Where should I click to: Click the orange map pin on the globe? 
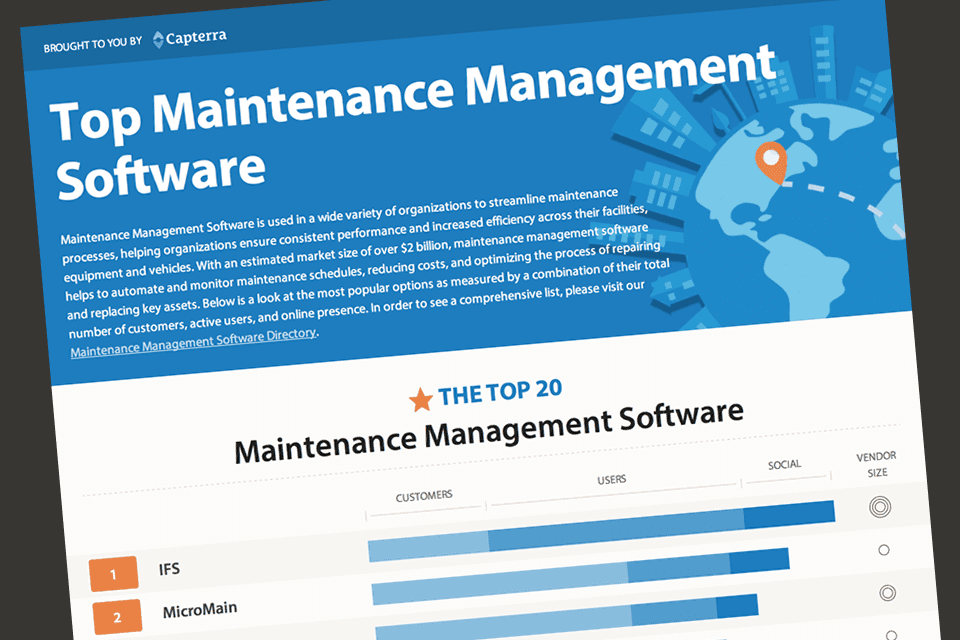(771, 162)
